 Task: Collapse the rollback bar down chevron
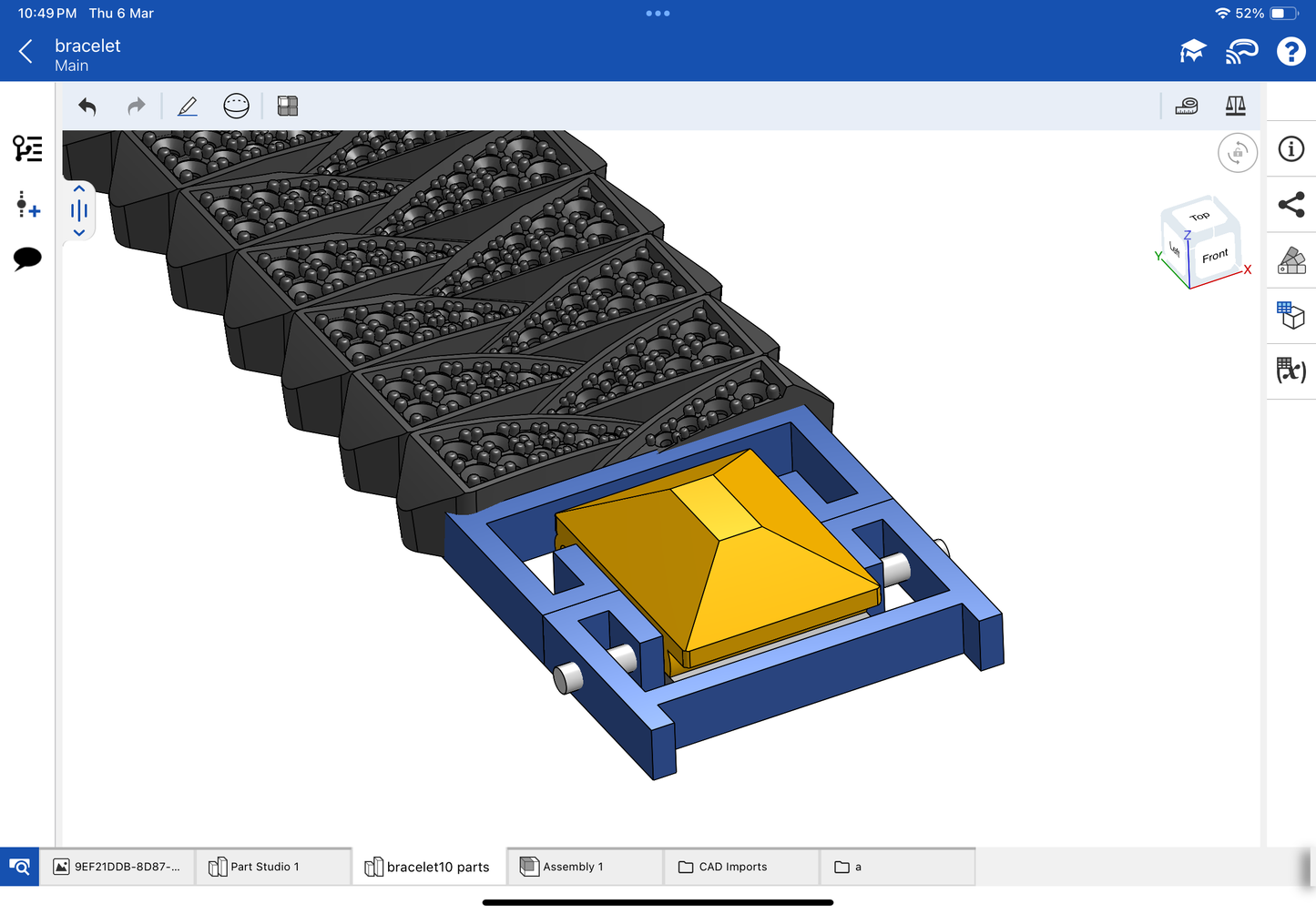[79, 233]
